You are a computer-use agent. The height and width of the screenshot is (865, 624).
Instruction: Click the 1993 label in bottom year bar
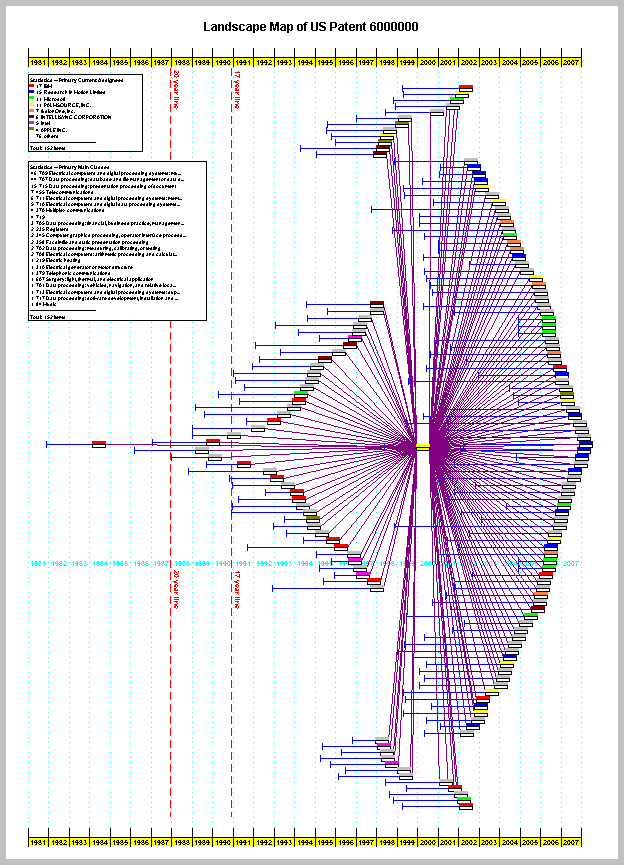pyautogui.click(x=284, y=842)
